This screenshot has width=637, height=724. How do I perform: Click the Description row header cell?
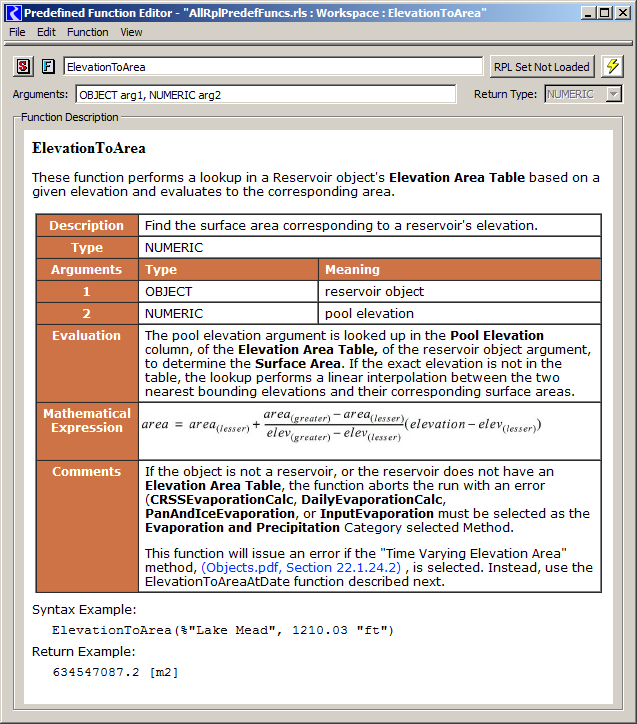pos(87,225)
